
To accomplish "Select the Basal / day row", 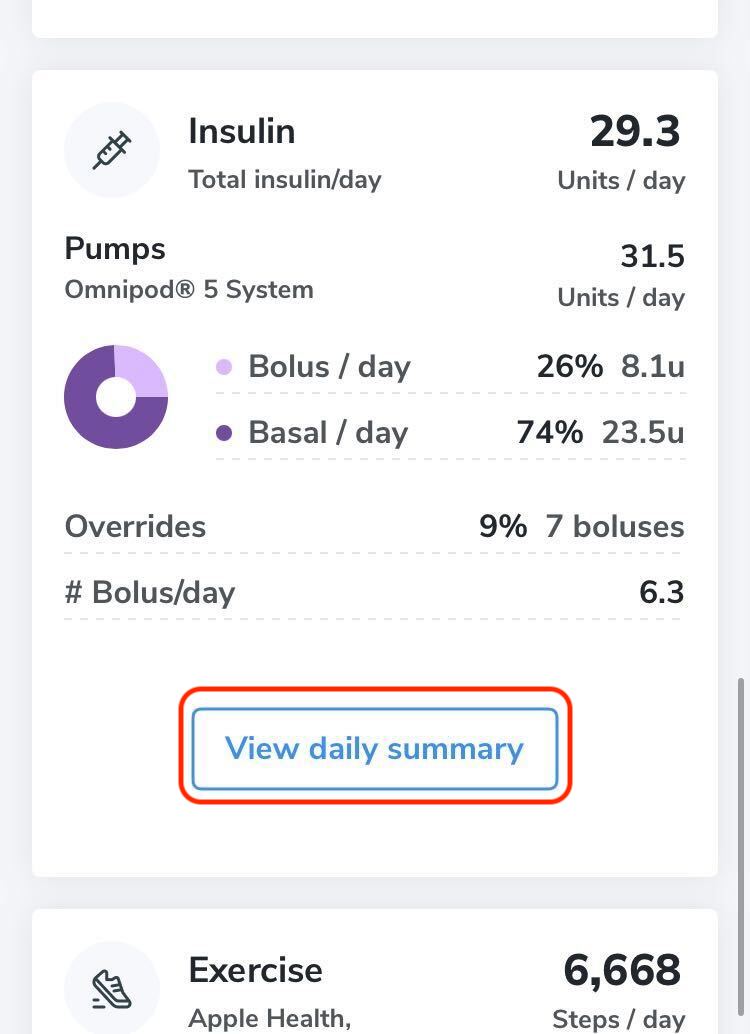I will pos(451,433).
